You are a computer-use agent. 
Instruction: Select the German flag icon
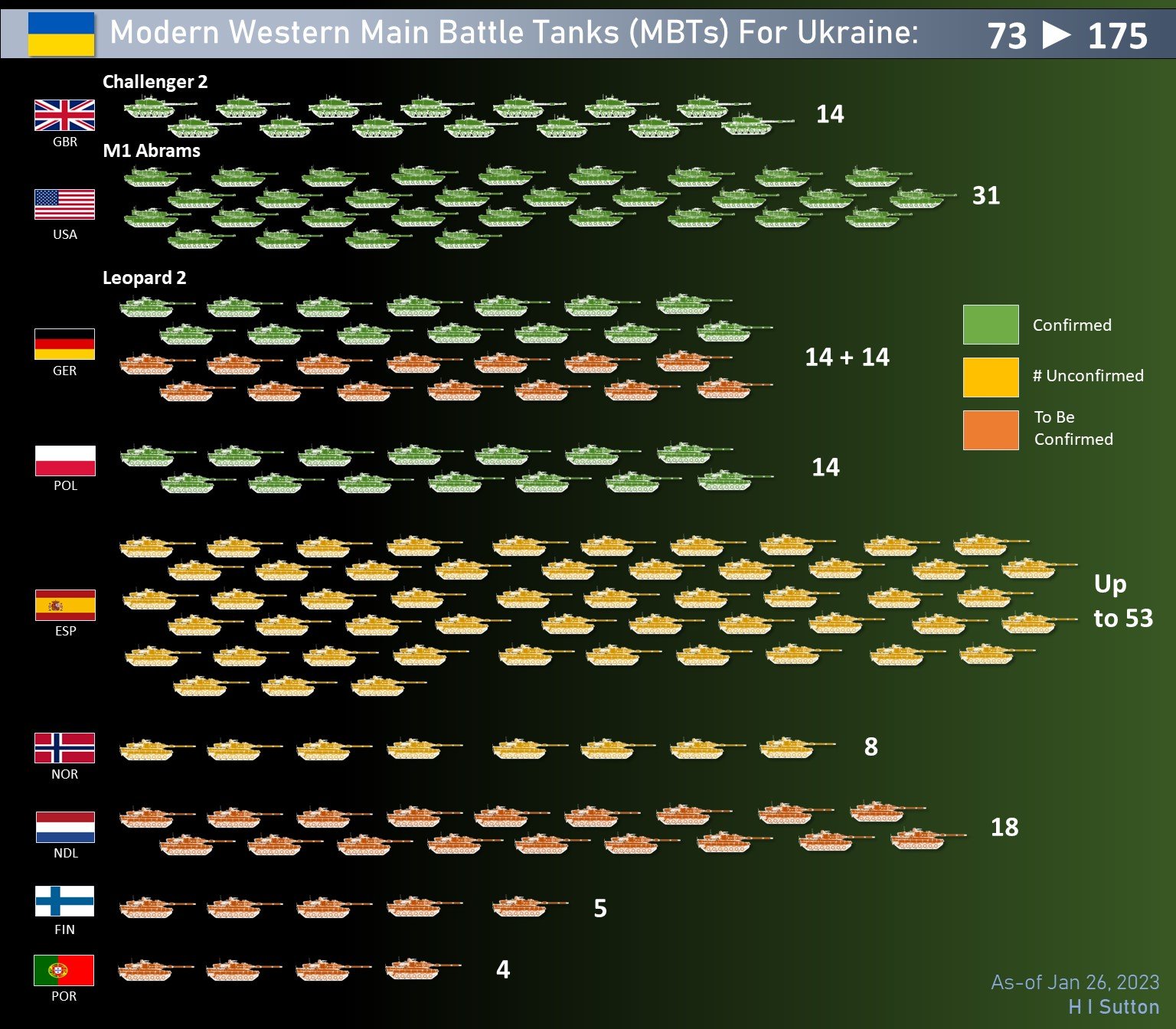[64, 344]
